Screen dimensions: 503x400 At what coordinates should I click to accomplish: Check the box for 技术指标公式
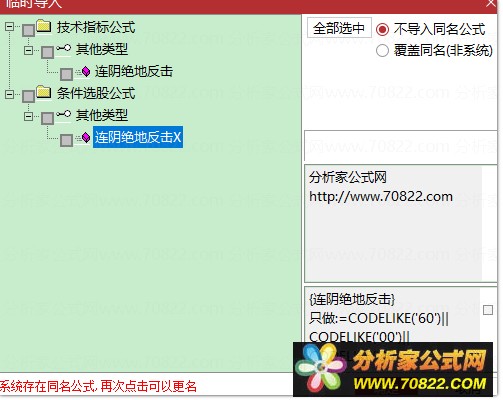28,30
